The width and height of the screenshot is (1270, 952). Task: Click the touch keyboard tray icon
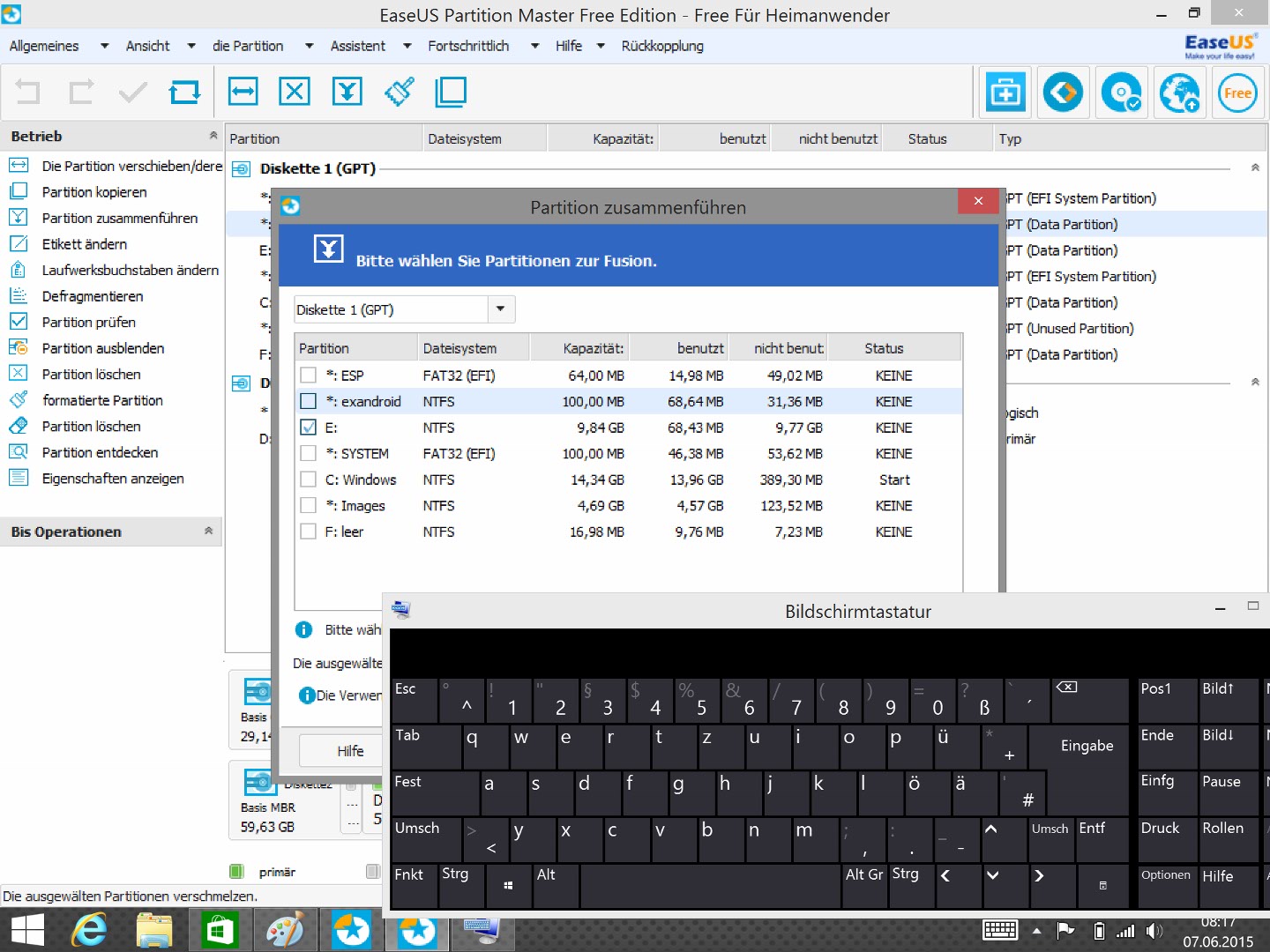point(1000,930)
